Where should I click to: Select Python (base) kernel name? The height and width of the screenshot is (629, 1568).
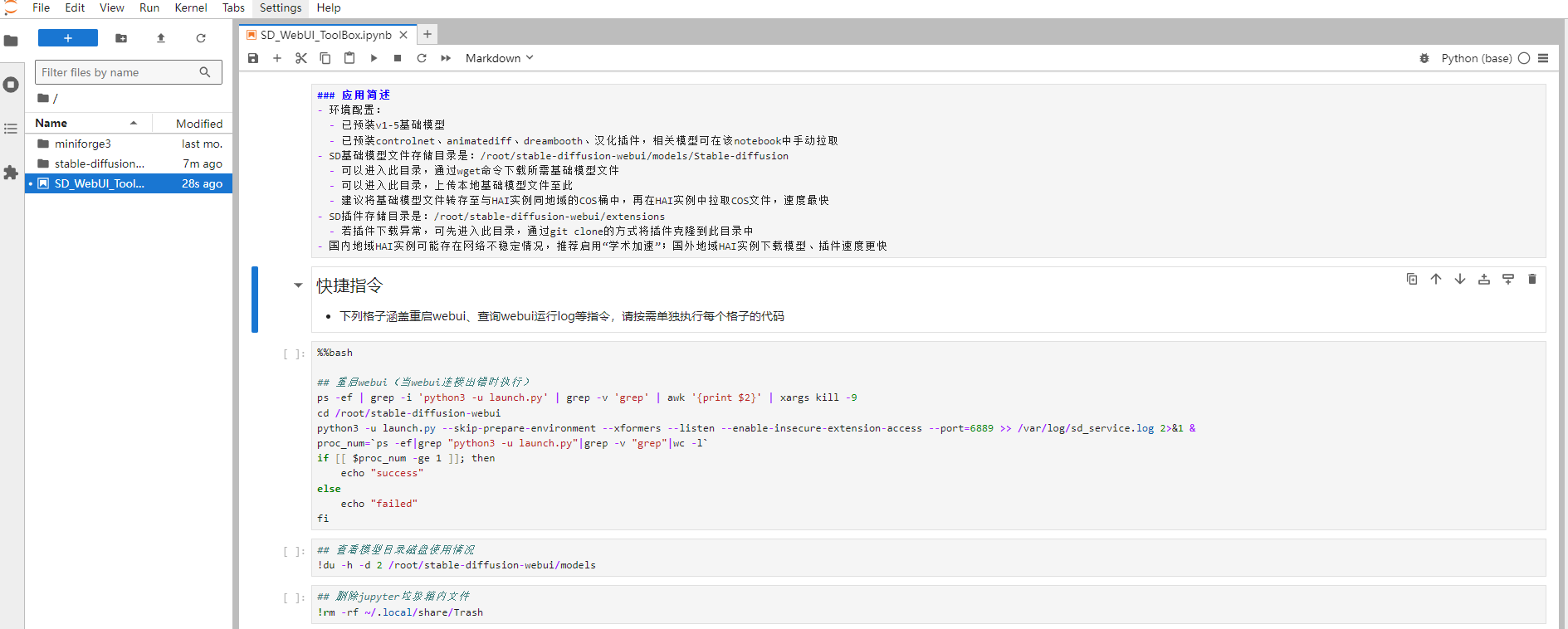tap(1476, 58)
